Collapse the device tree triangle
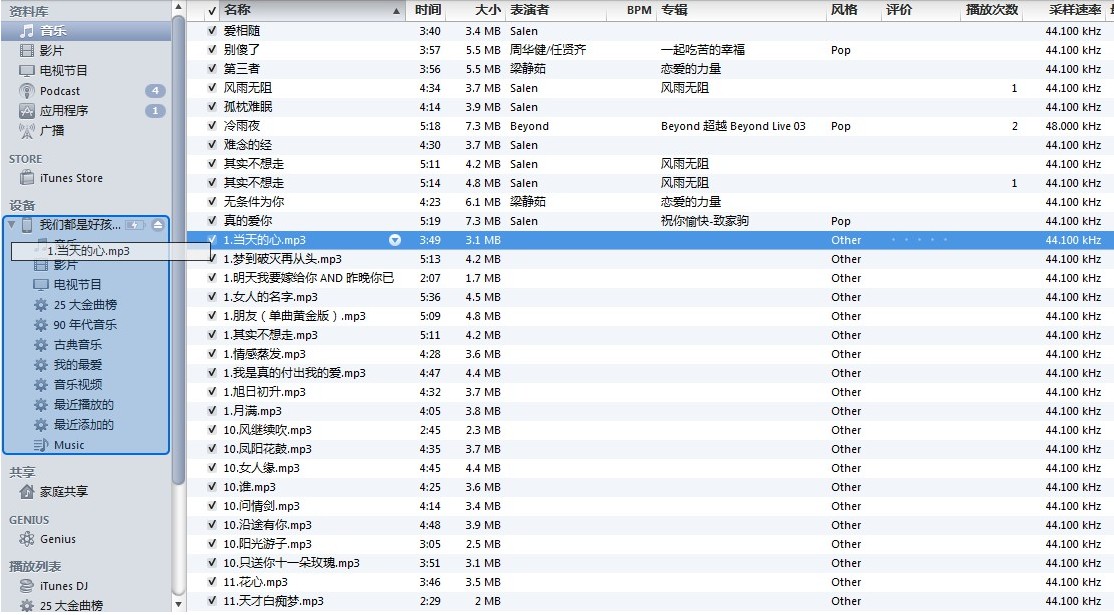Image resolution: width=1114 pixels, height=615 pixels. (11, 225)
